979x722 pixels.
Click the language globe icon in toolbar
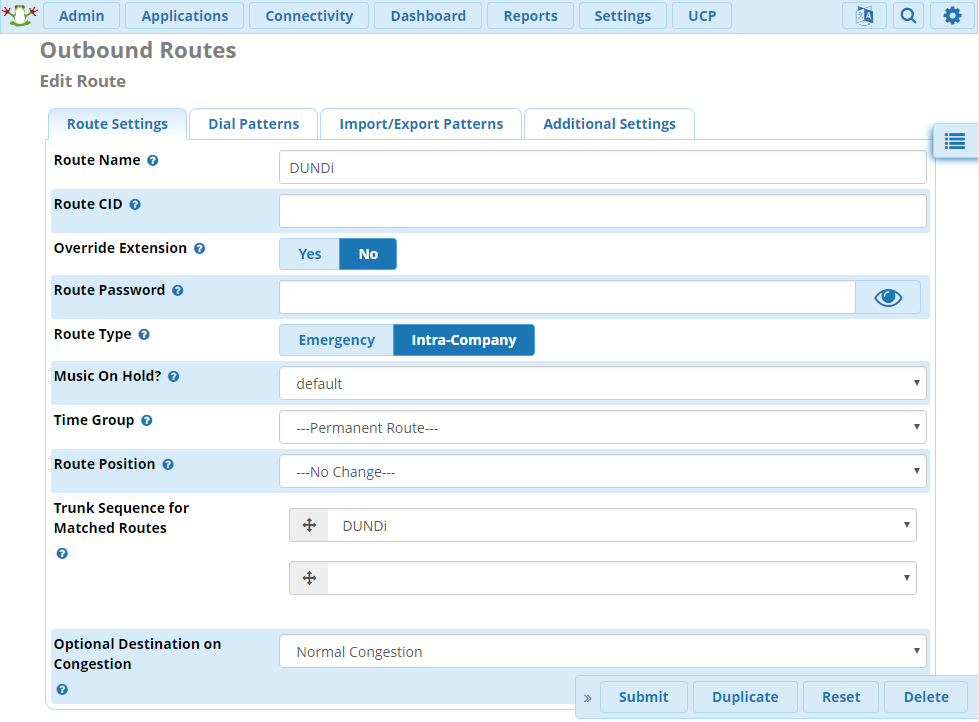pyautogui.click(x=863, y=15)
